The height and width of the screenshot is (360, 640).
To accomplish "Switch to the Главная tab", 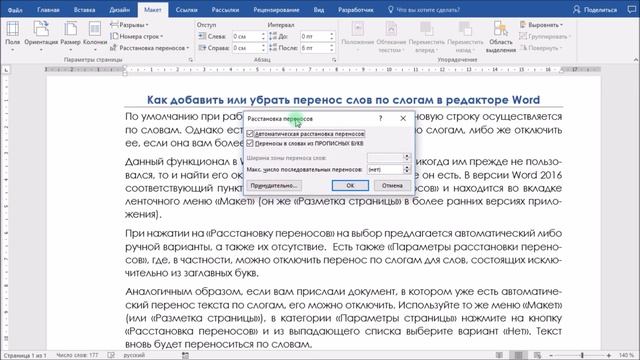I will [48, 10].
